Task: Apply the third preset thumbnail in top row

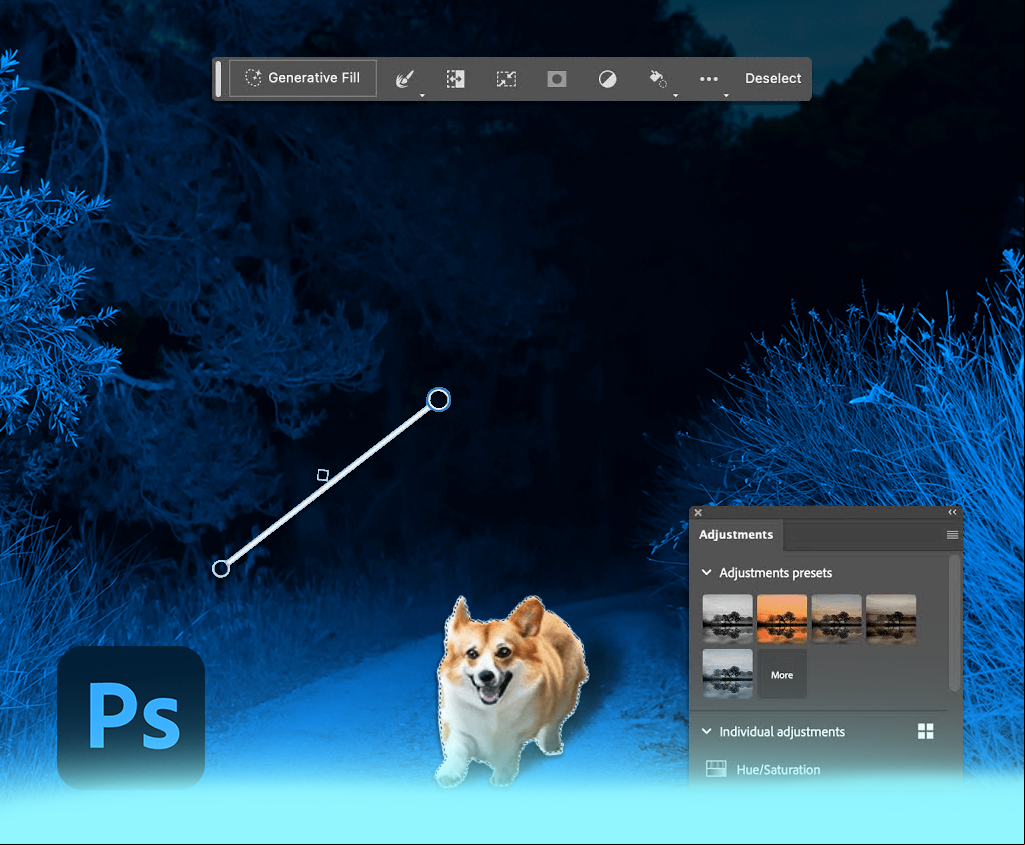Action: 836,619
